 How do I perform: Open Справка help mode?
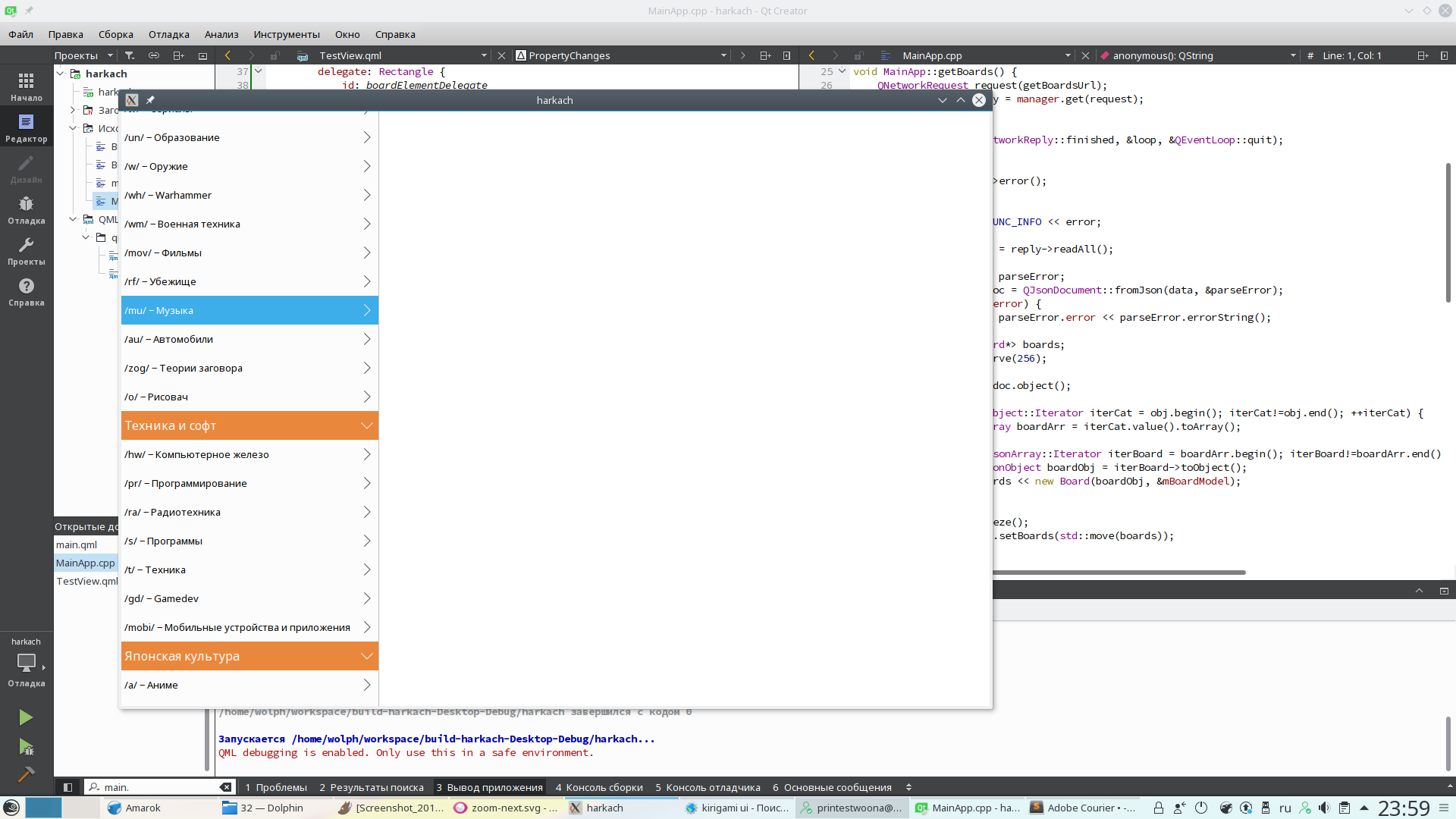tap(27, 291)
